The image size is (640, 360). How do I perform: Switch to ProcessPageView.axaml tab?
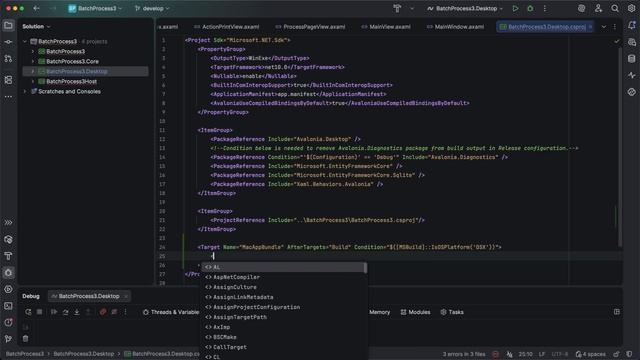(310, 27)
